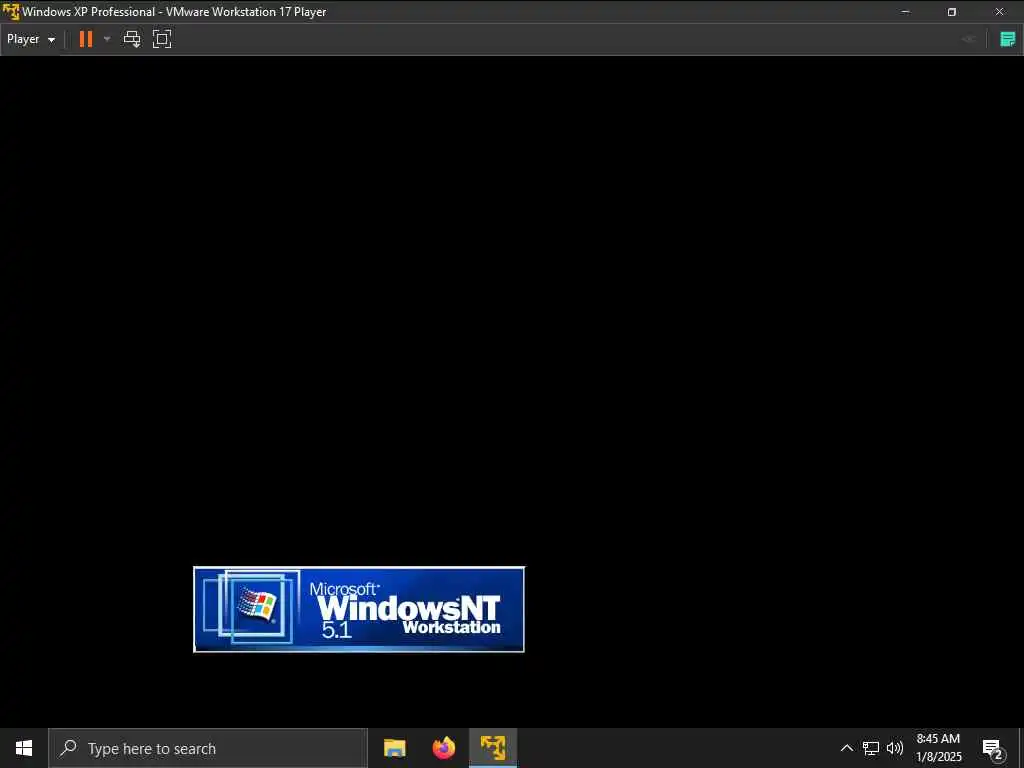Open the volume control tray icon
Image resolution: width=1024 pixels, height=768 pixels.
click(895, 748)
